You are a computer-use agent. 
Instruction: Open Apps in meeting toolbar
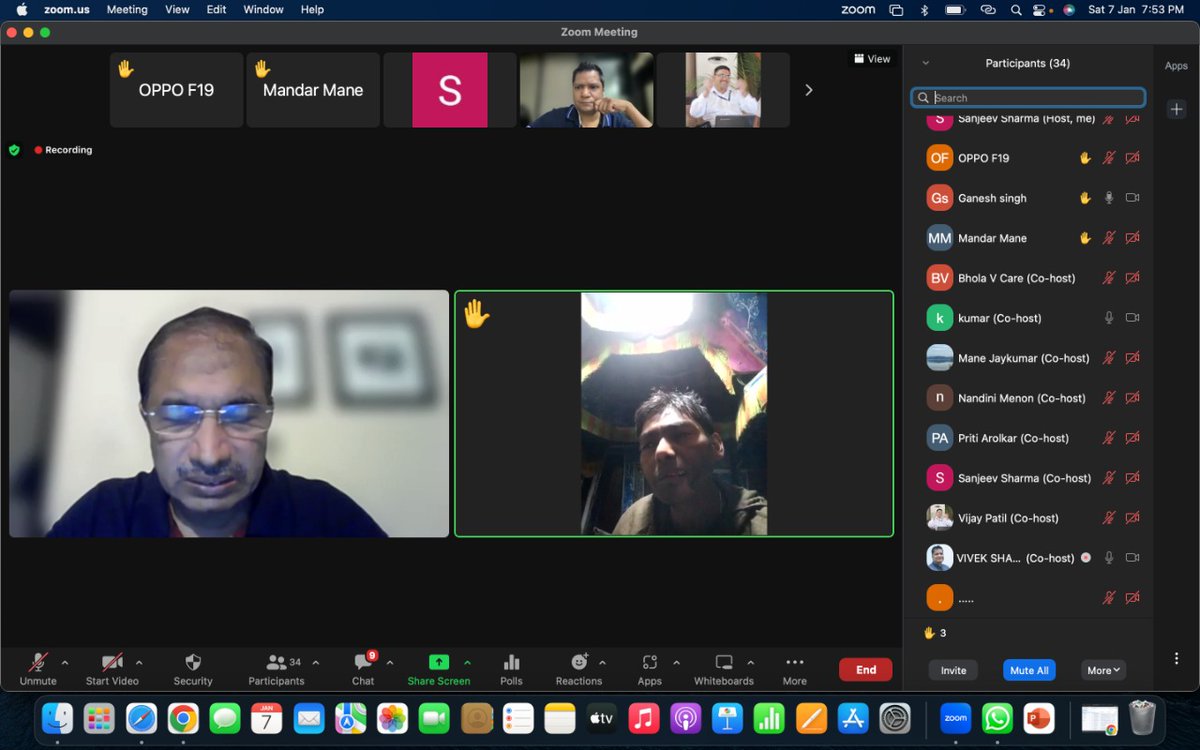click(650, 669)
